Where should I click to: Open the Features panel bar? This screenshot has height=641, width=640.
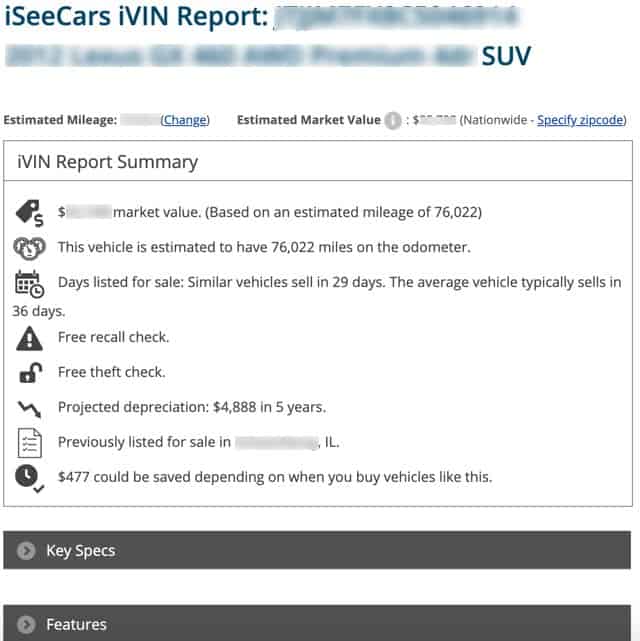click(x=317, y=623)
